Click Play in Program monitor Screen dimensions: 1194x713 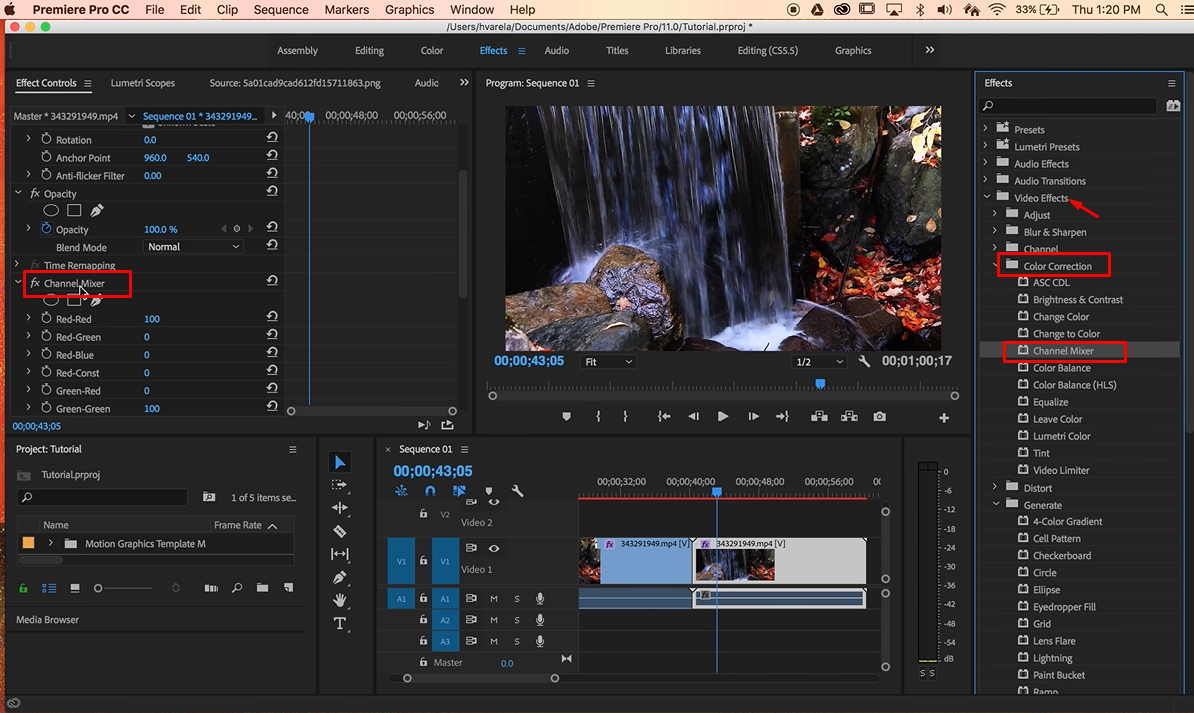(x=723, y=417)
